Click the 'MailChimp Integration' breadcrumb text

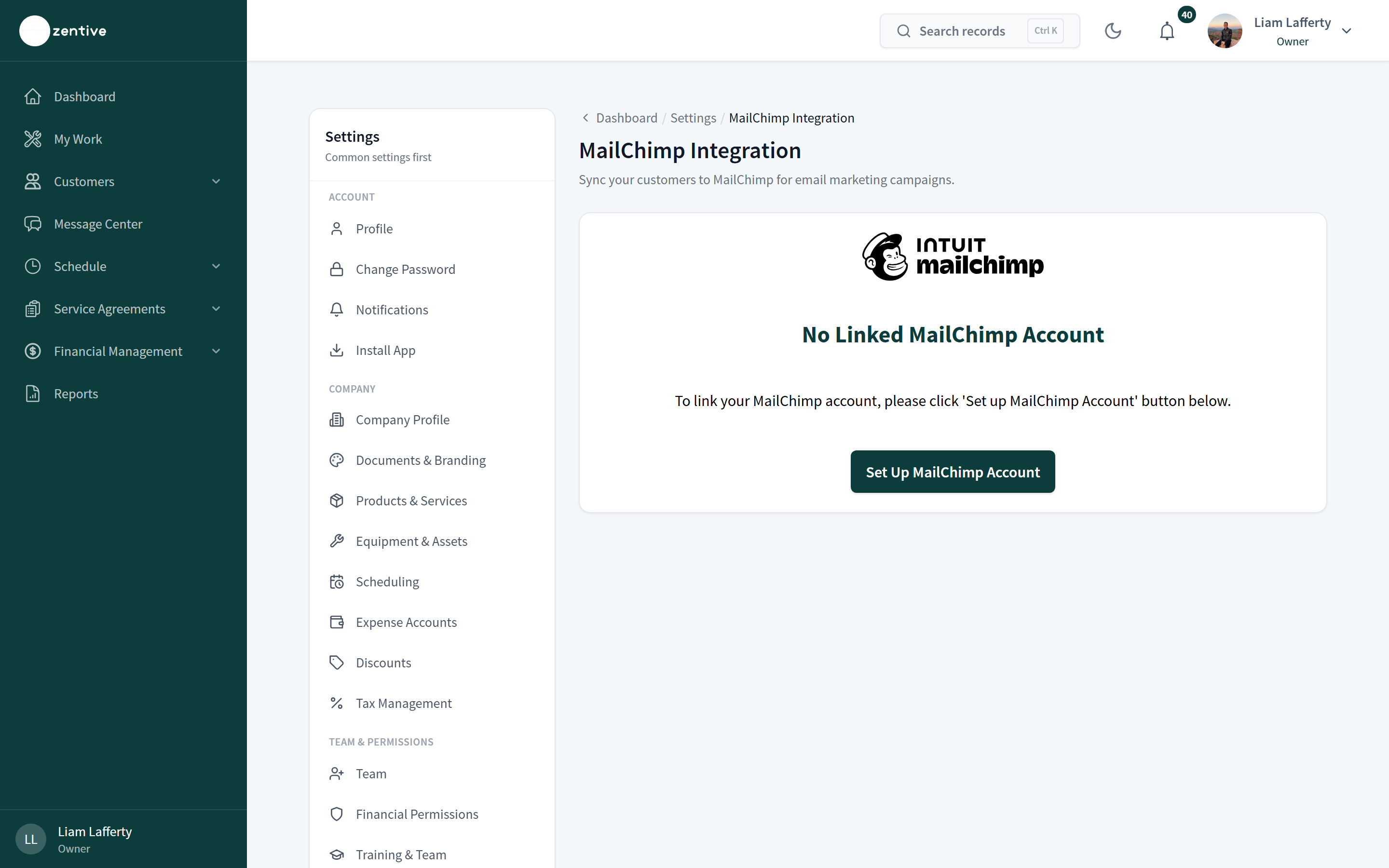(791, 118)
